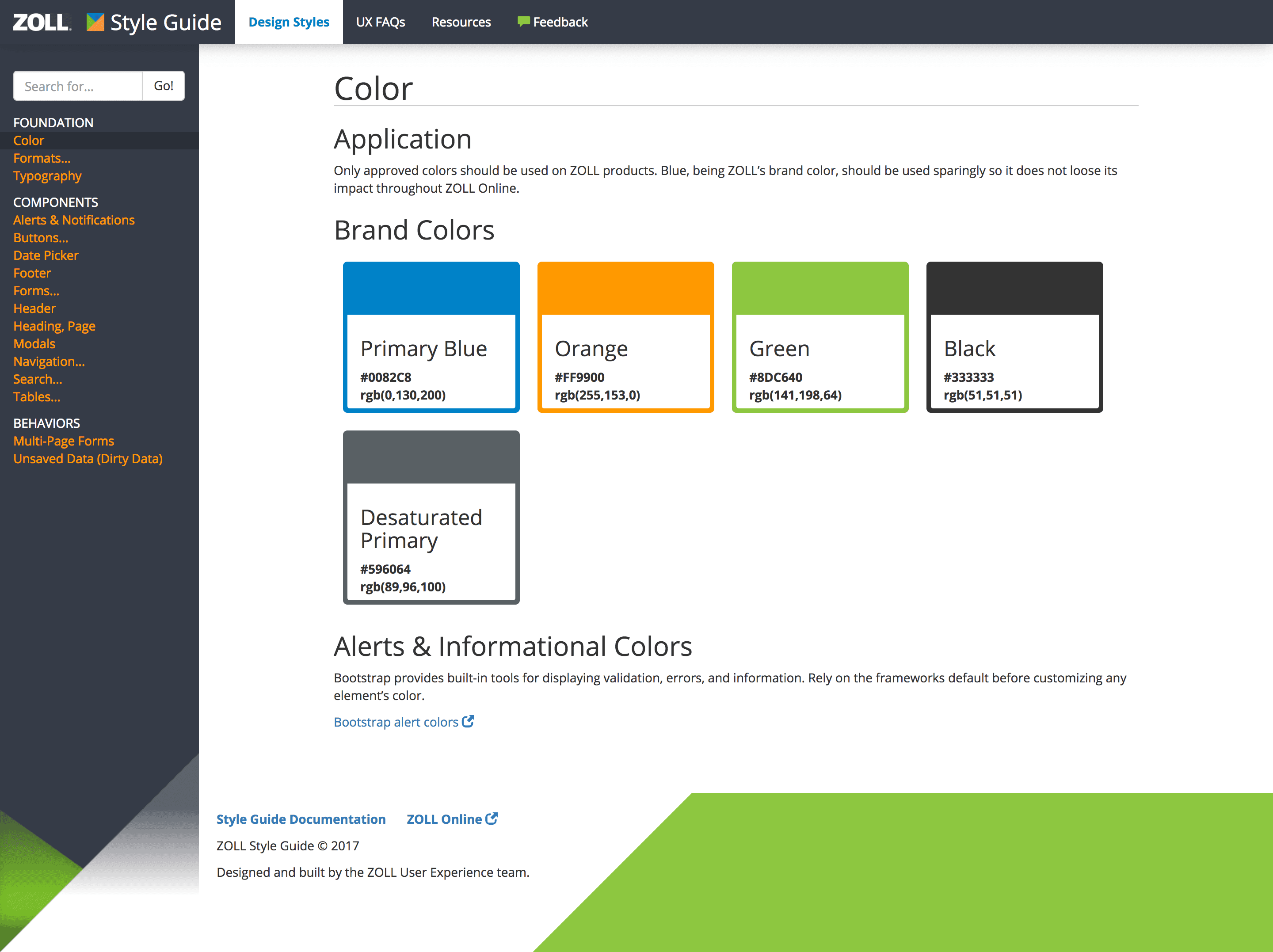Open the Modals sidebar link
This screenshot has height=952, width=1273.
(34, 343)
